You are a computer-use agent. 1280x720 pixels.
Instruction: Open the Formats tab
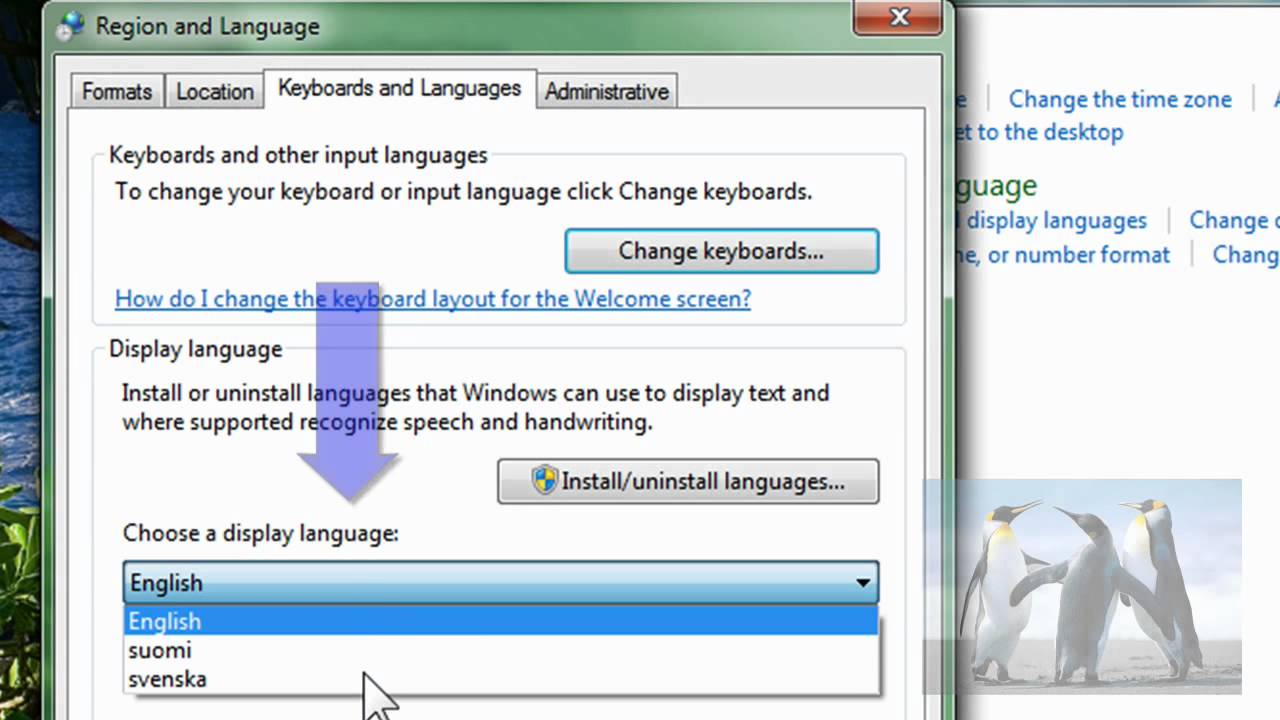[x=117, y=91]
